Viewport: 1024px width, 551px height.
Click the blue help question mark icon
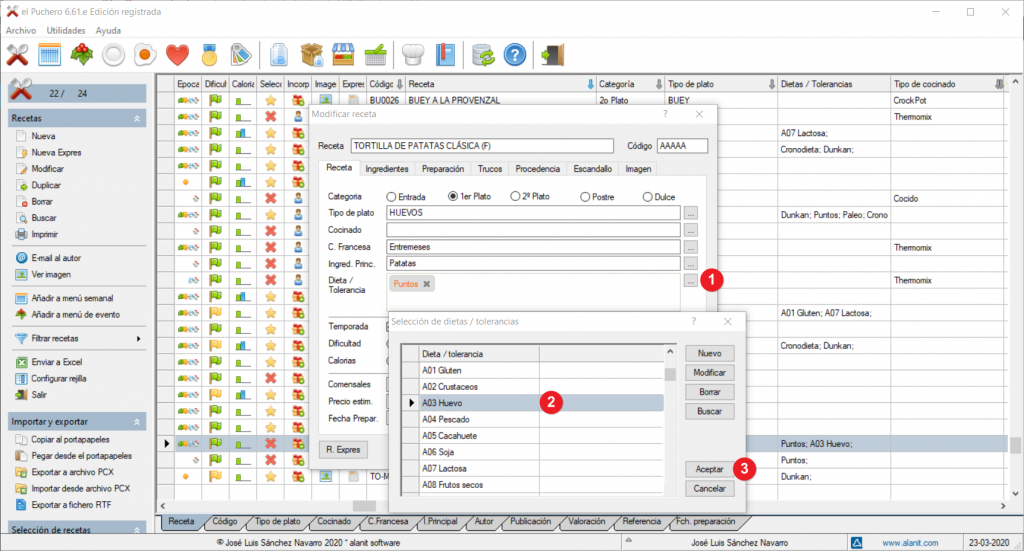click(514, 54)
